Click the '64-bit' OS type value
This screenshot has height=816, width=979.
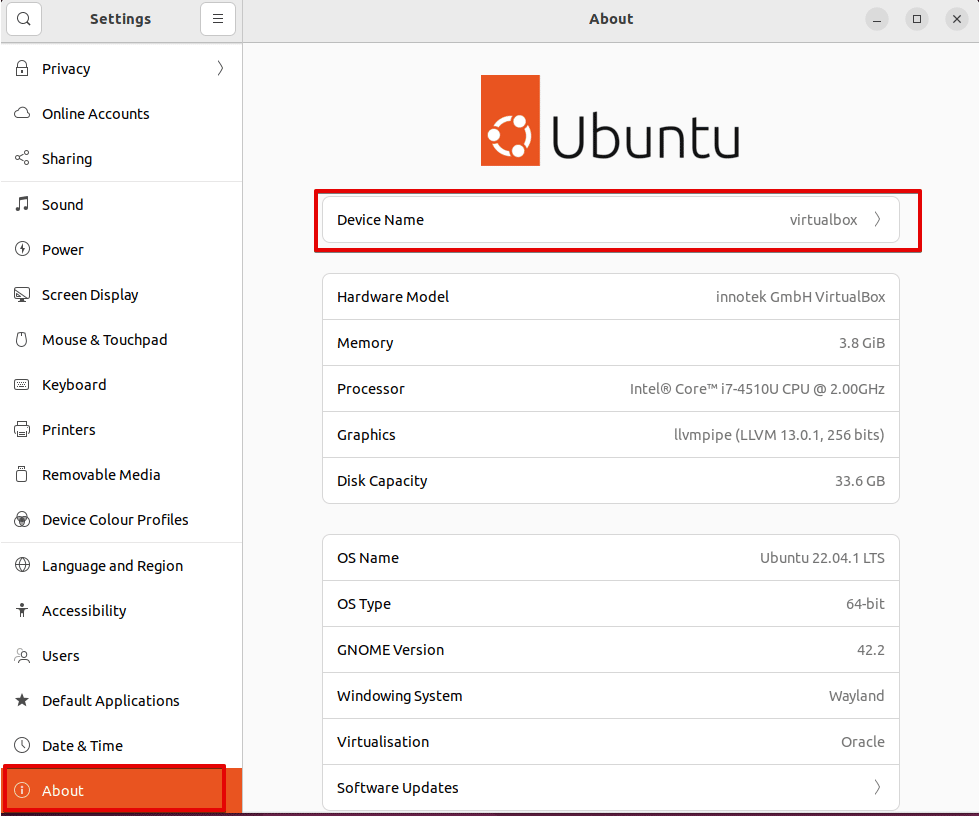(x=865, y=604)
